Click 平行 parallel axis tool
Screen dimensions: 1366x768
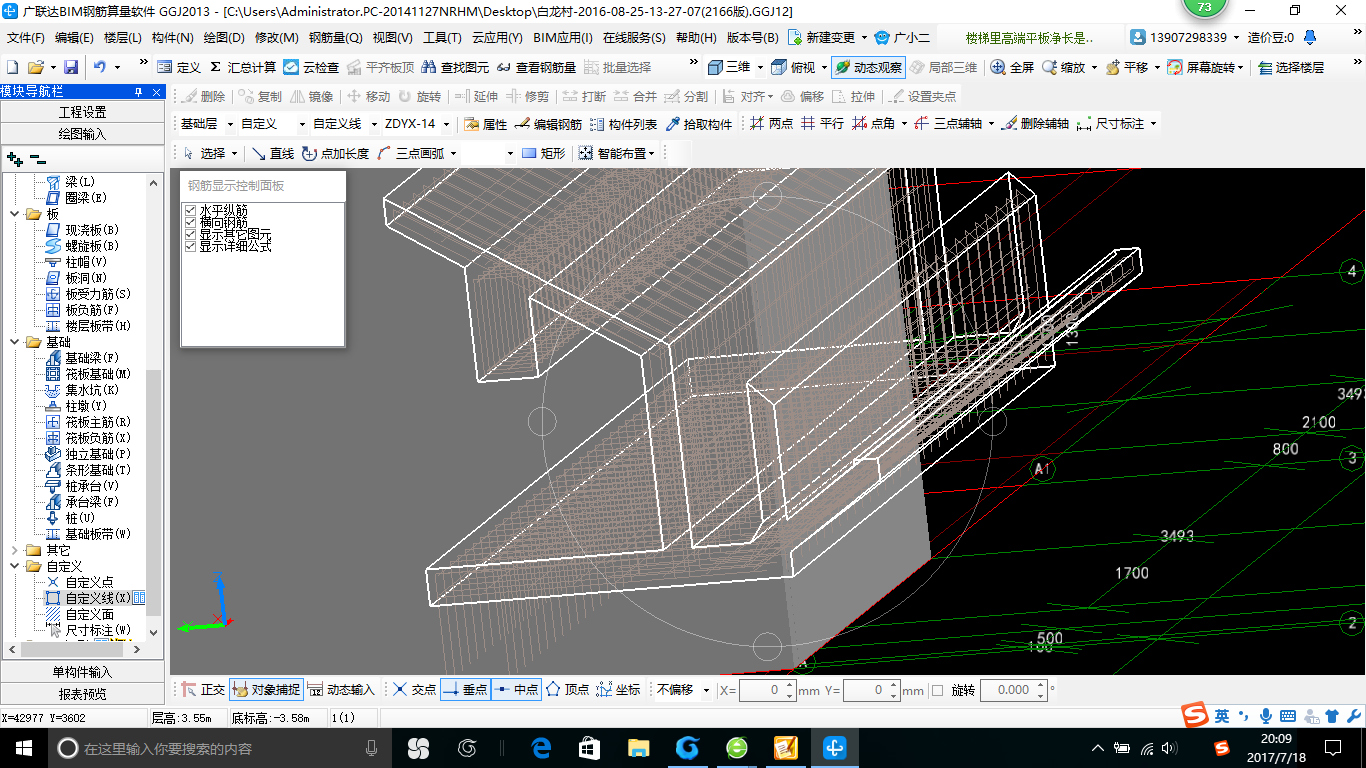(822, 124)
